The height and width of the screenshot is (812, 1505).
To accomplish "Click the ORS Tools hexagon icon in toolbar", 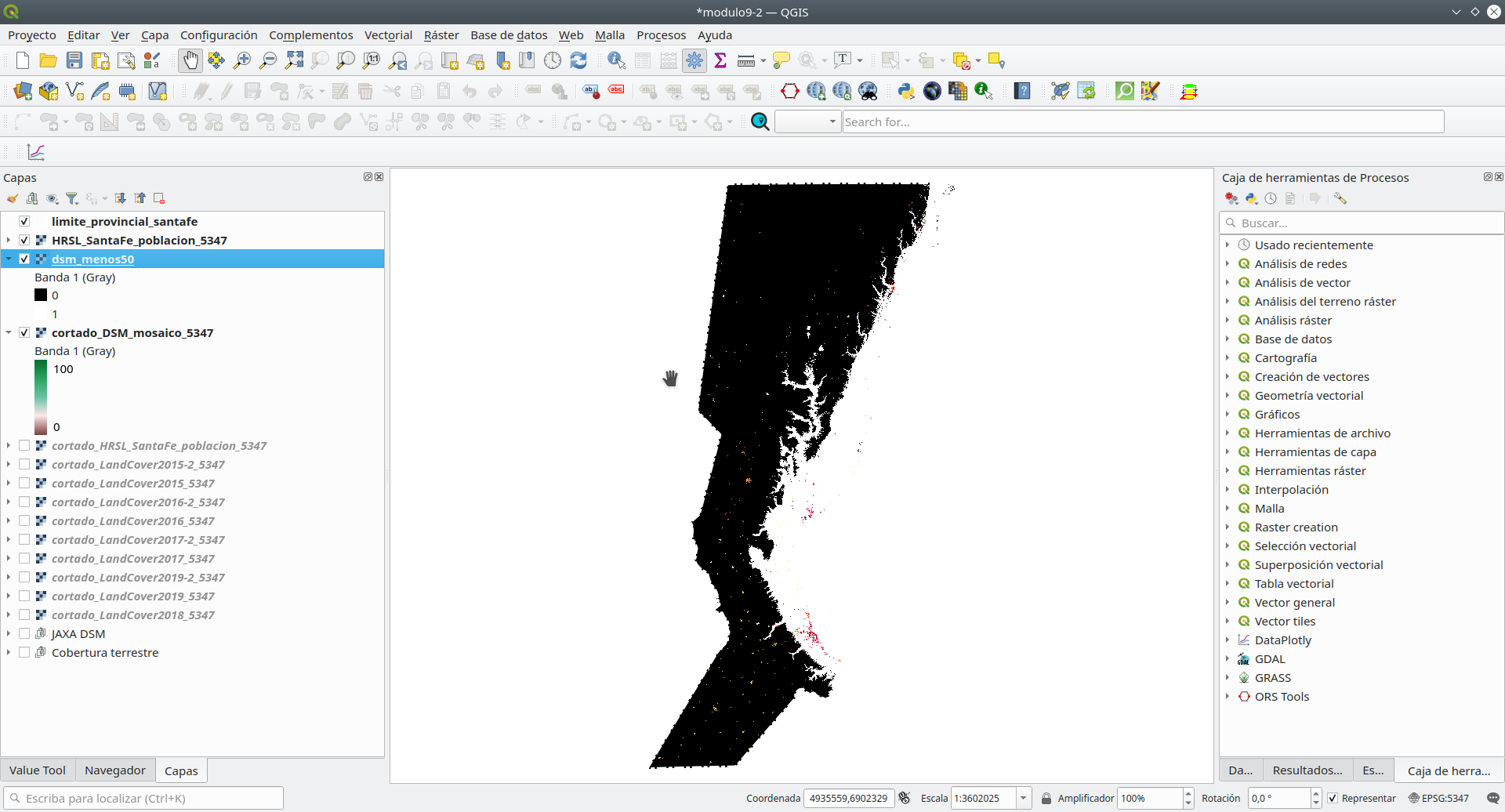I will pos(790,91).
